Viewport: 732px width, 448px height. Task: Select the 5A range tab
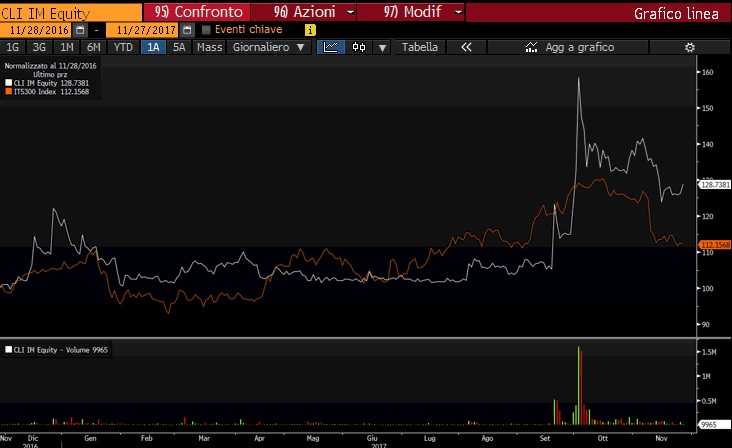click(179, 47)
